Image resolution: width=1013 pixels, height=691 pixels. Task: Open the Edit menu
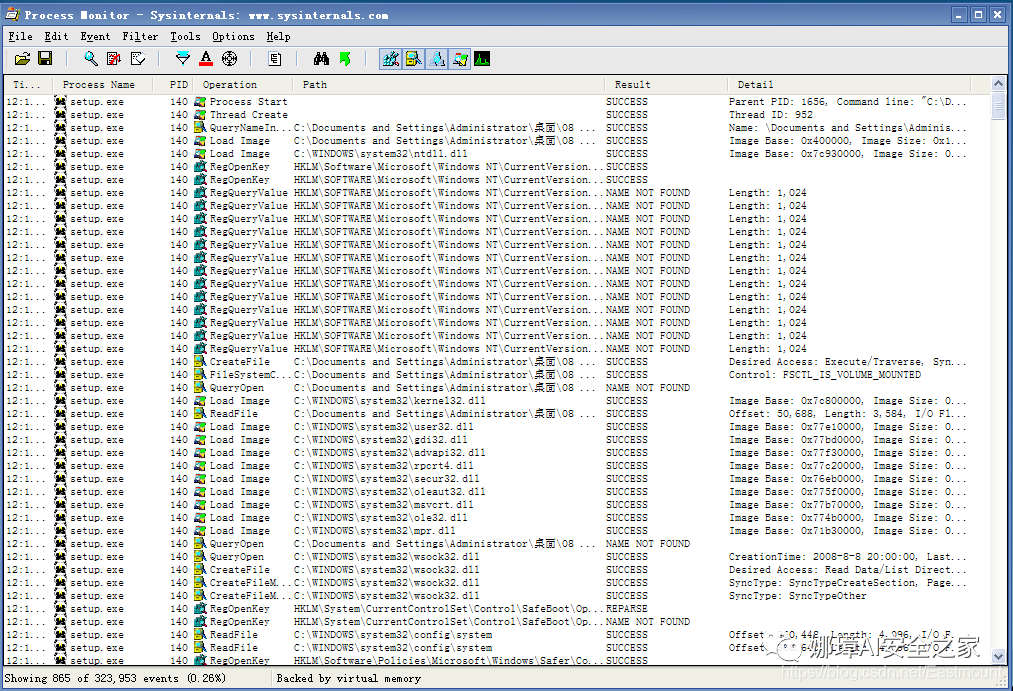coord(56,37)
